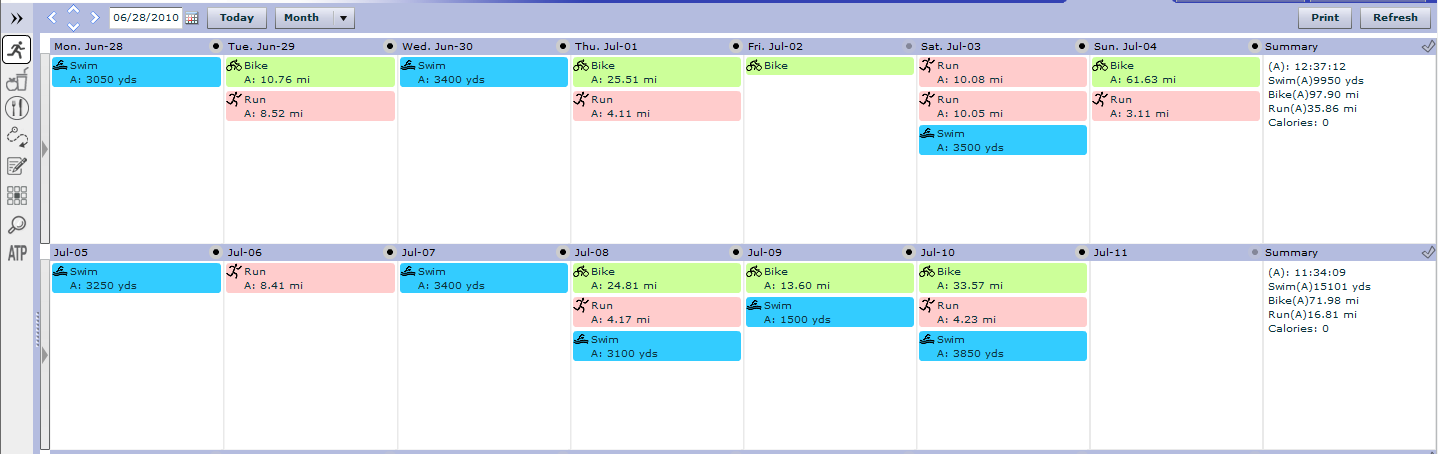This screenshot has width=1438, height=454.
Task: Click the dot on Mon. Jun-28 header
Action: (214, 46)
